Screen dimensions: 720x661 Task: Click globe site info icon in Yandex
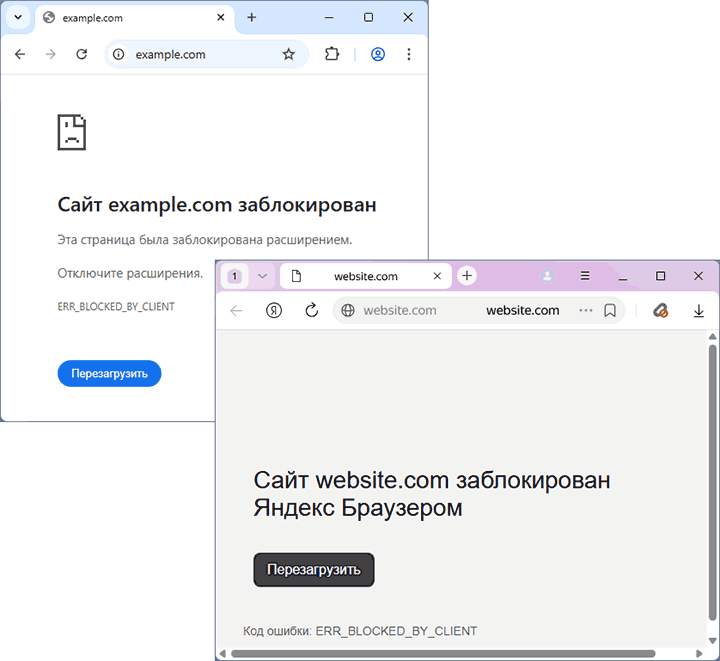pyautogui.click(x=348, y=311)
